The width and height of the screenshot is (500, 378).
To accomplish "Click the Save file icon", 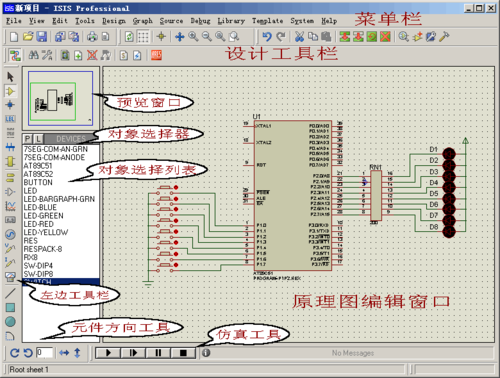I will click(42, 36).
